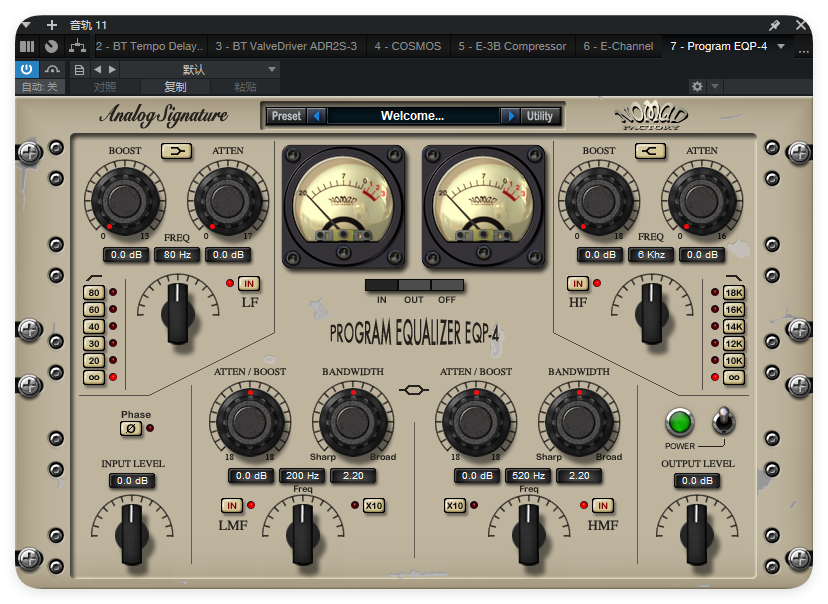Open the automation 自动: 关 selector

40,87
